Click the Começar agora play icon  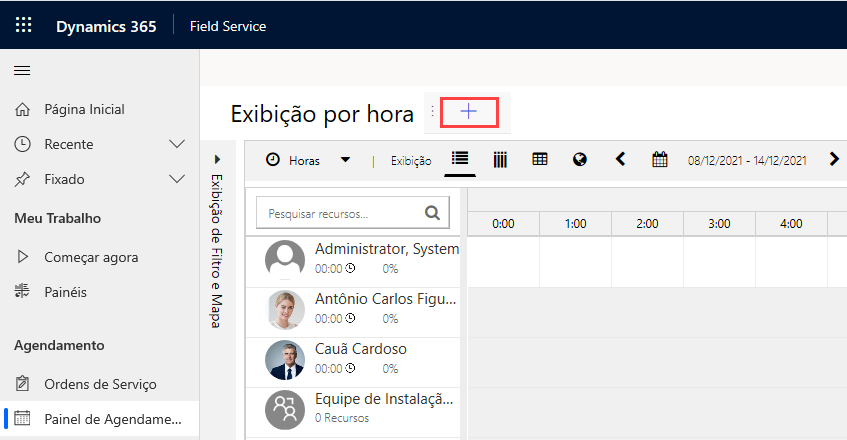tap(22, 256)
